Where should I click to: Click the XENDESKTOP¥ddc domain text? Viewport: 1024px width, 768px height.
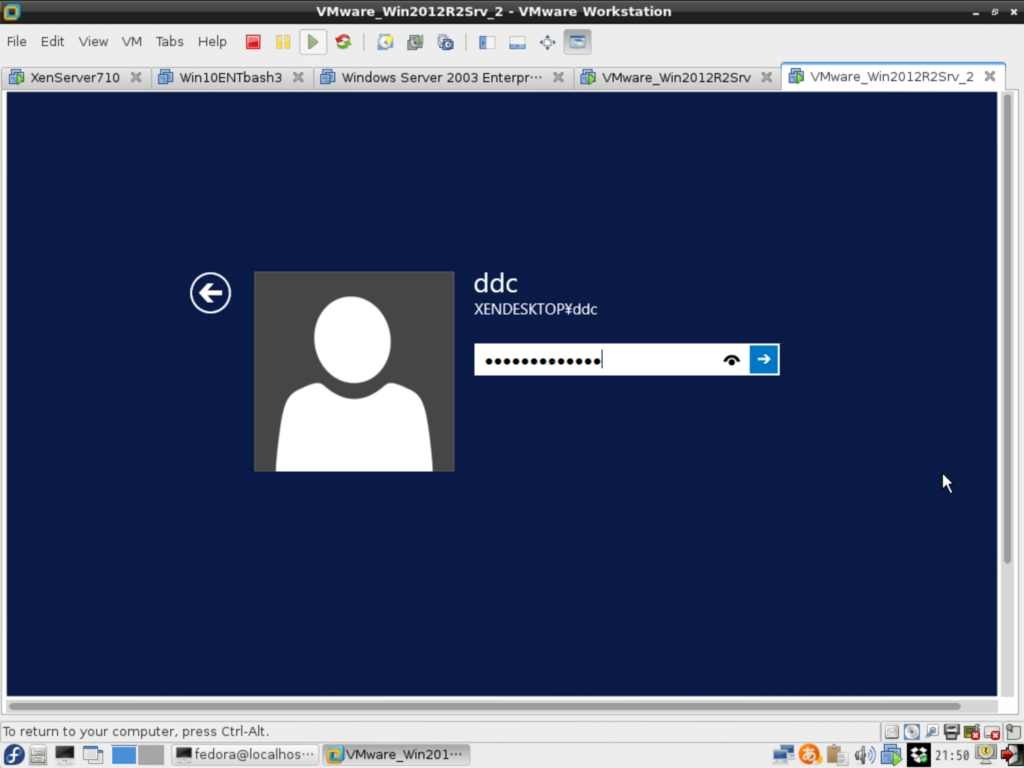point(536,310)
